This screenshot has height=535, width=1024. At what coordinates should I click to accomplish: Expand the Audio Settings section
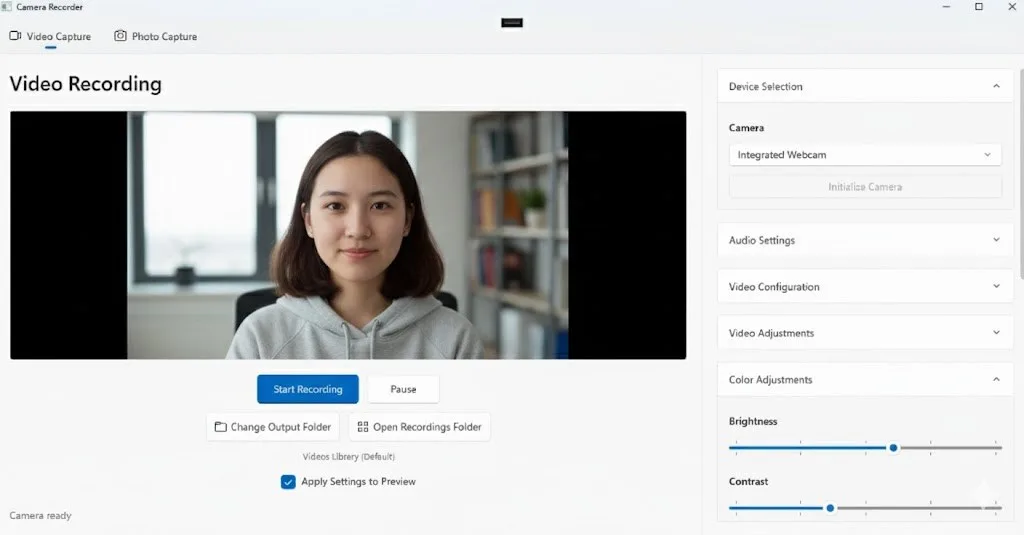[x=865, y=240]
